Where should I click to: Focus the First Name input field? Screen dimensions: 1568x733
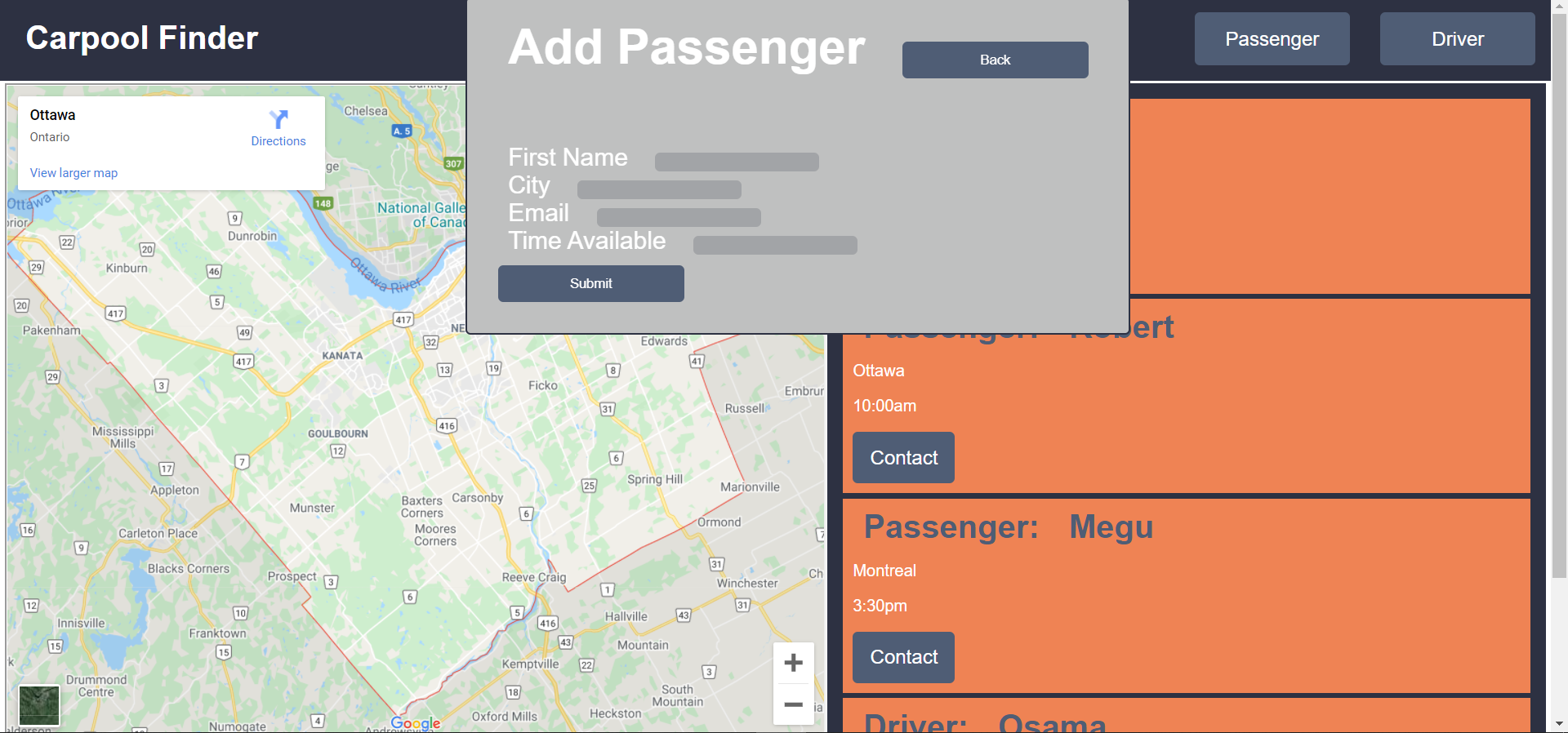[x=737, y=162]
